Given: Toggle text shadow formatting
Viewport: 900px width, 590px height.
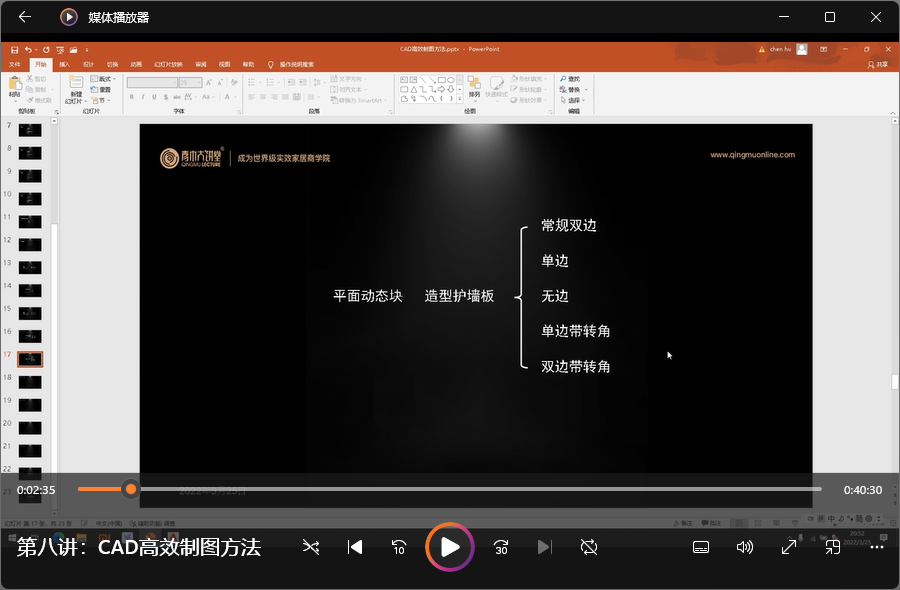Looking at the screenshot, I should [x=165, y=97].
